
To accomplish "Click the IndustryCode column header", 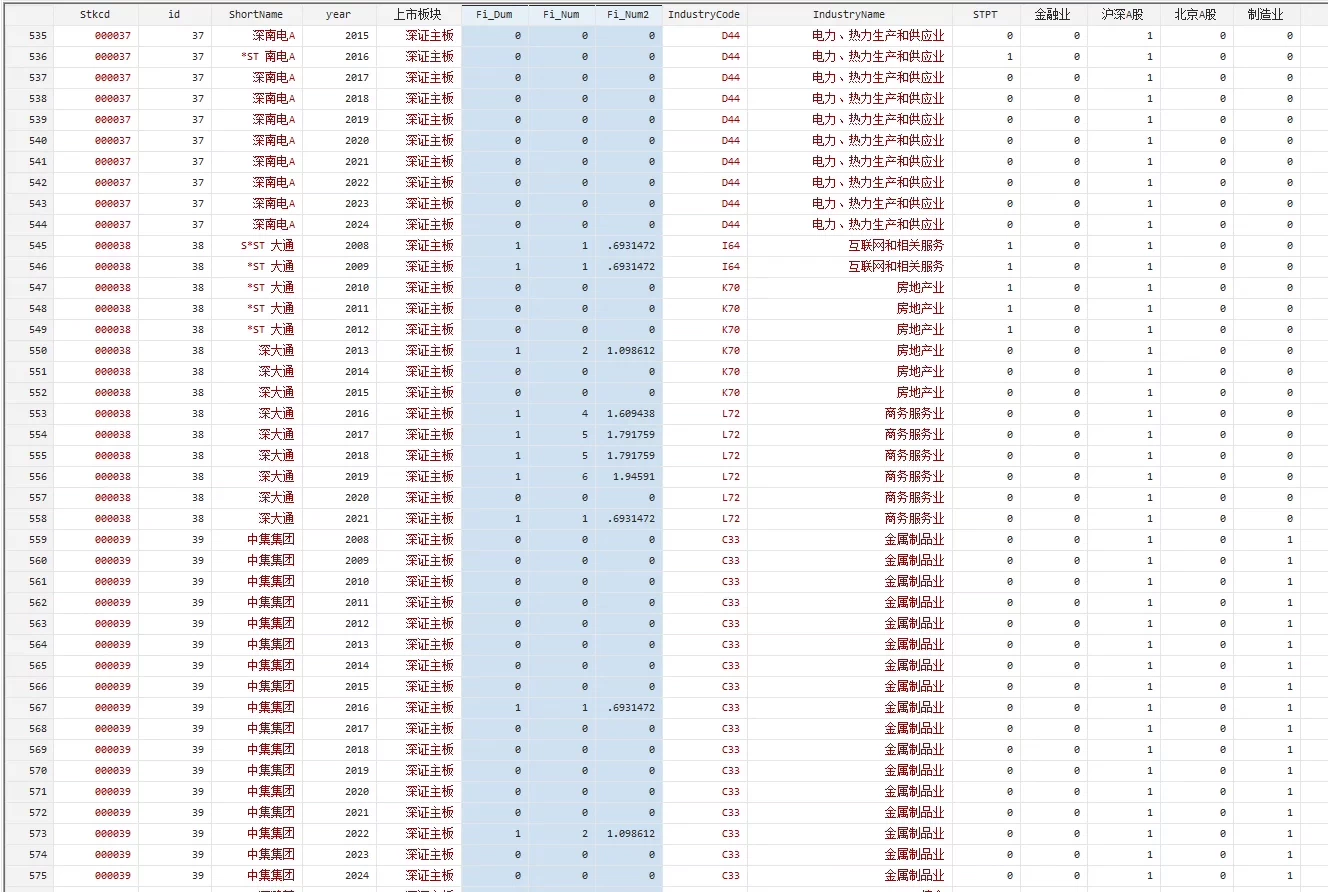I will (704, 14).
